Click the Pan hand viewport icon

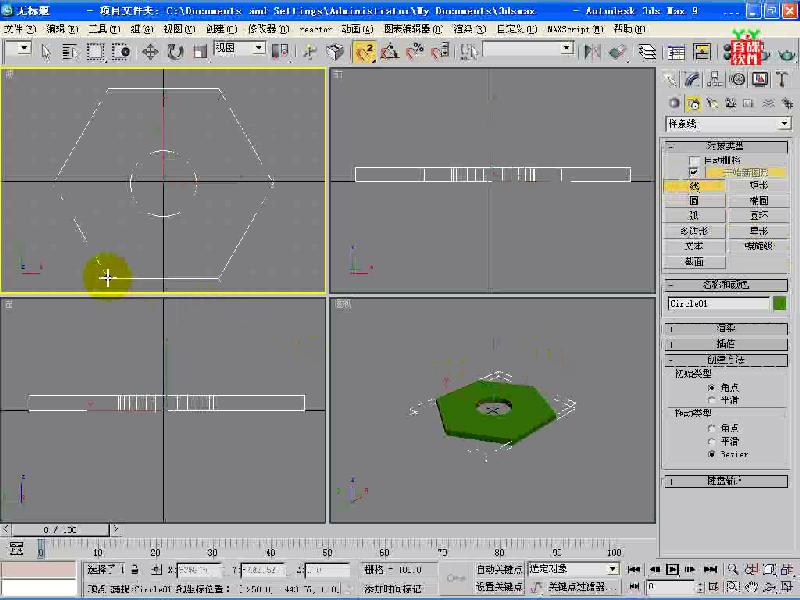point(751,587)
